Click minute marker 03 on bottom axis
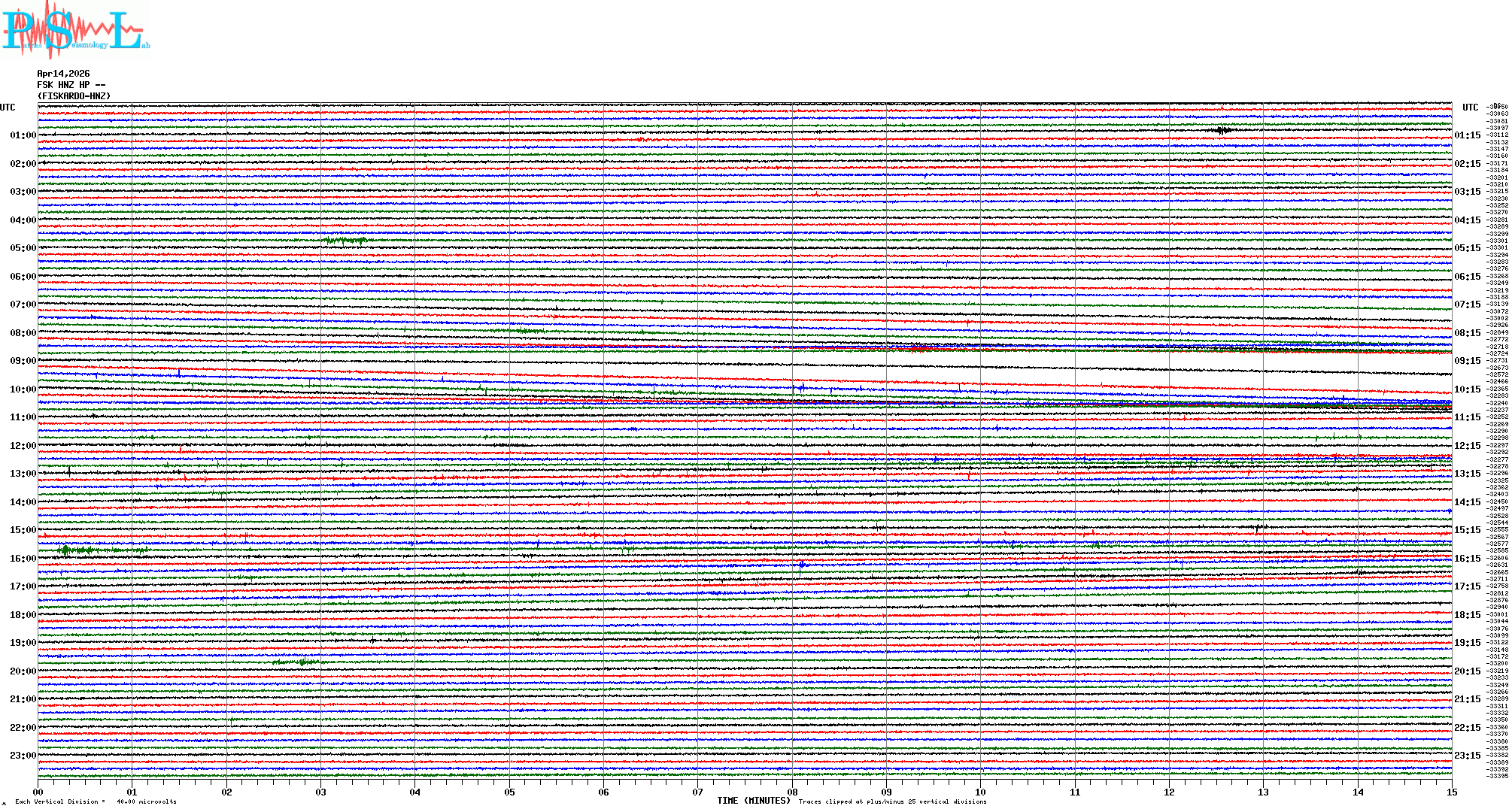 [321, 792]
